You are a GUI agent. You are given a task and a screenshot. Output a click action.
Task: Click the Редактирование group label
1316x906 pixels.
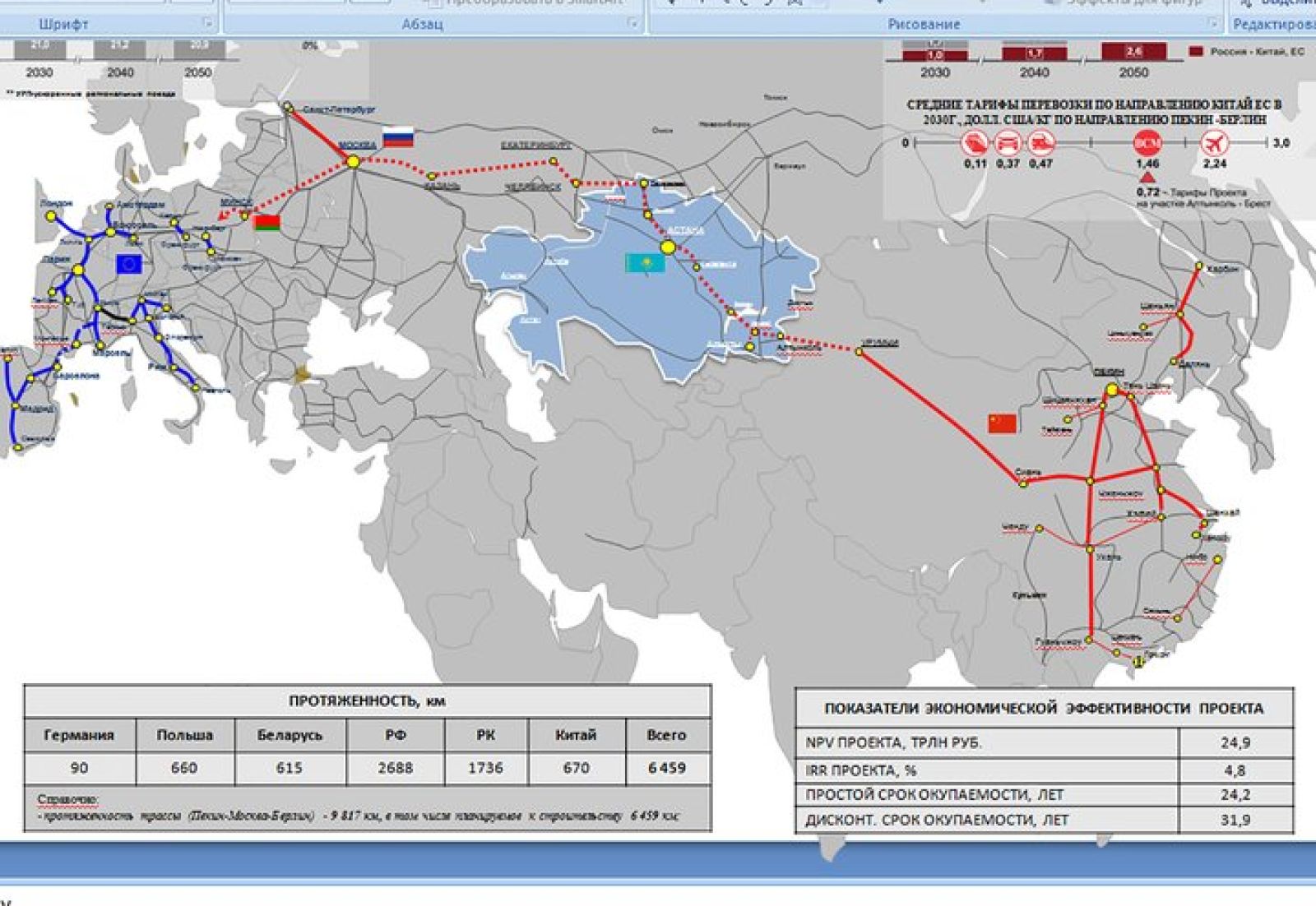pyautogui.click(x=1274, y=25)
